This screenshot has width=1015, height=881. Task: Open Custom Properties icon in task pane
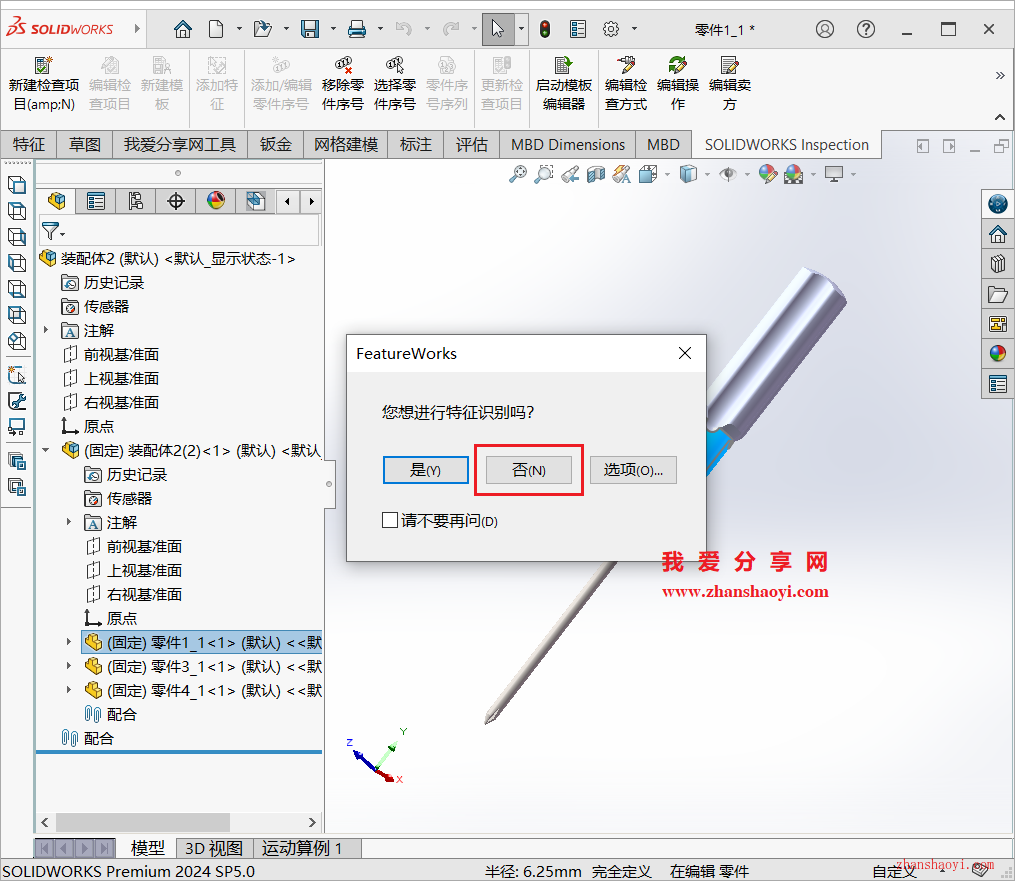click(998, 384)
